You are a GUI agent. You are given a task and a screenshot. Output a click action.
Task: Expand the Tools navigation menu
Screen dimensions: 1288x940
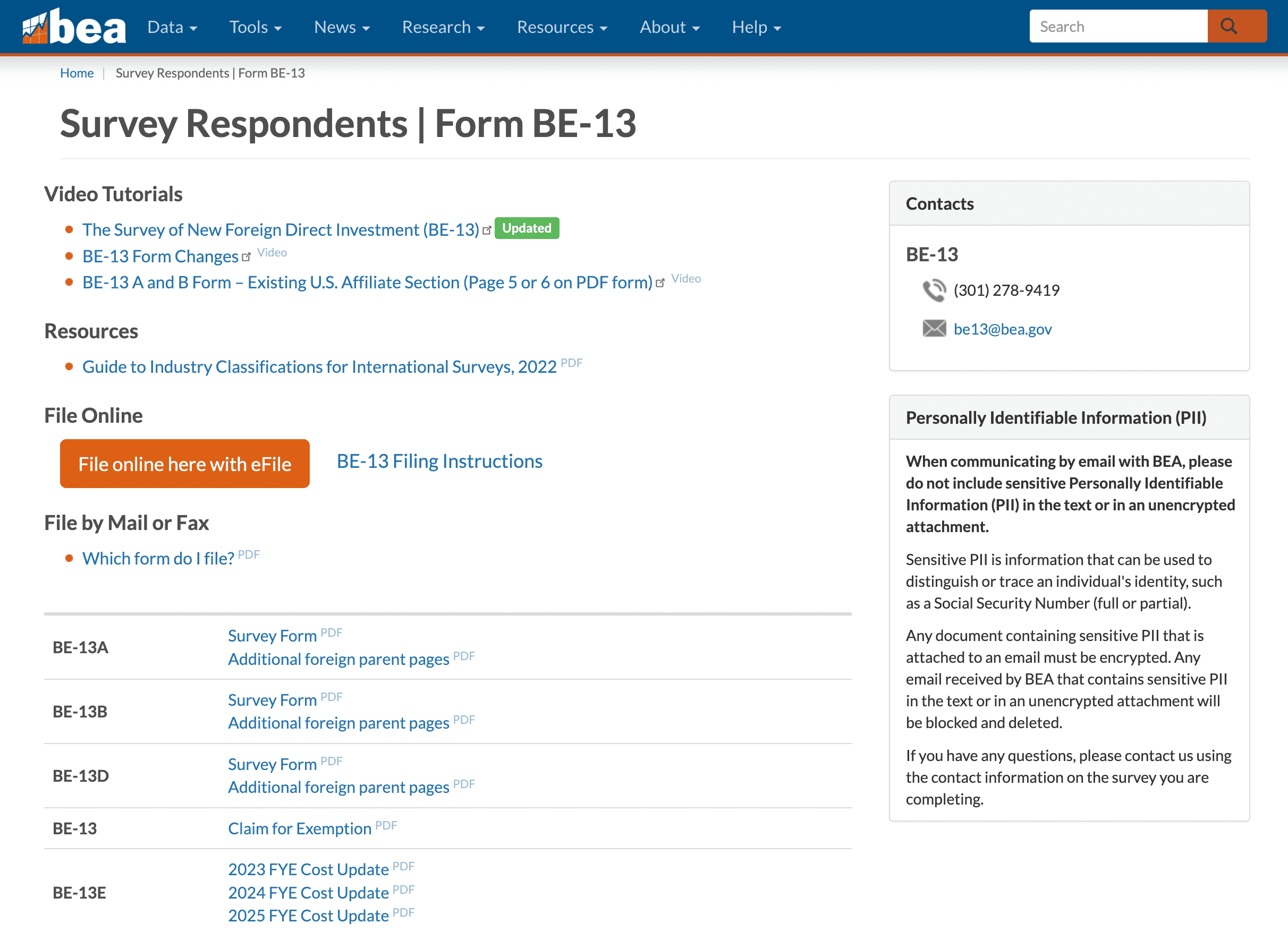tap(255, 27)
